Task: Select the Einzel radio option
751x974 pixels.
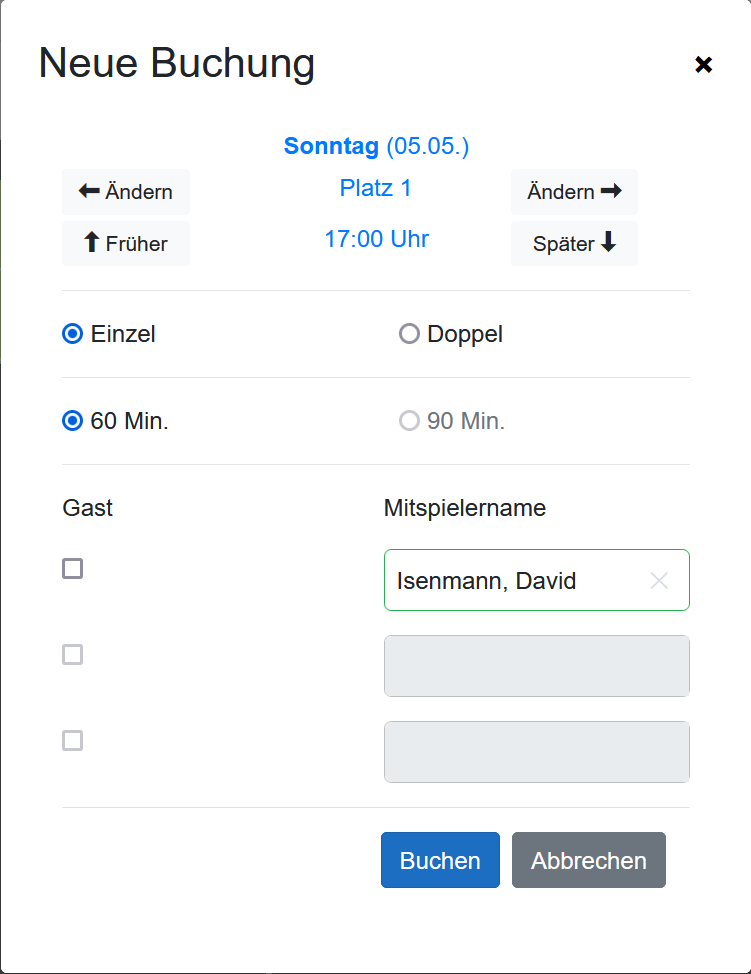Action: (x=73, y=334)
